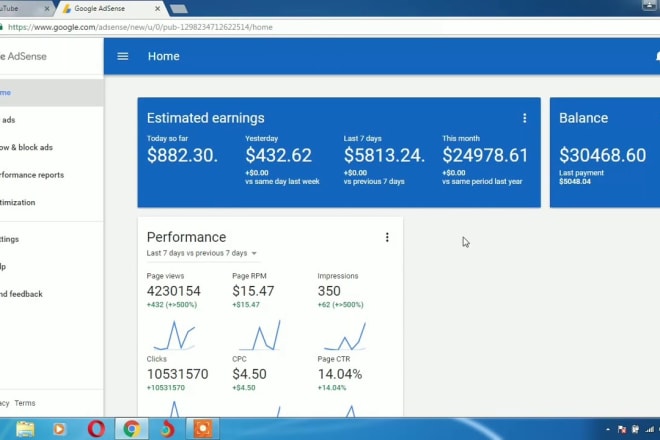Click Page RPM value $15.47
Viewport: 660px width, 440px height.
click(253, 291)
